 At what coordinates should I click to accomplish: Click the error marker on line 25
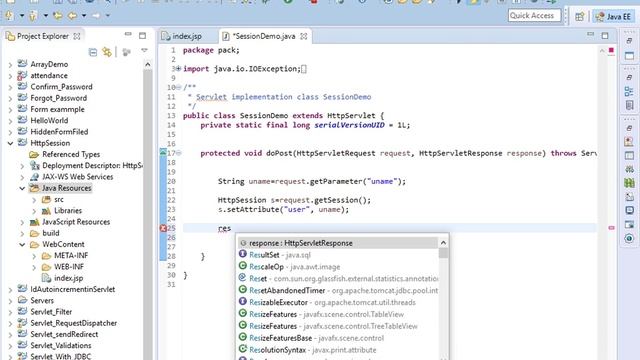(163, 228)
